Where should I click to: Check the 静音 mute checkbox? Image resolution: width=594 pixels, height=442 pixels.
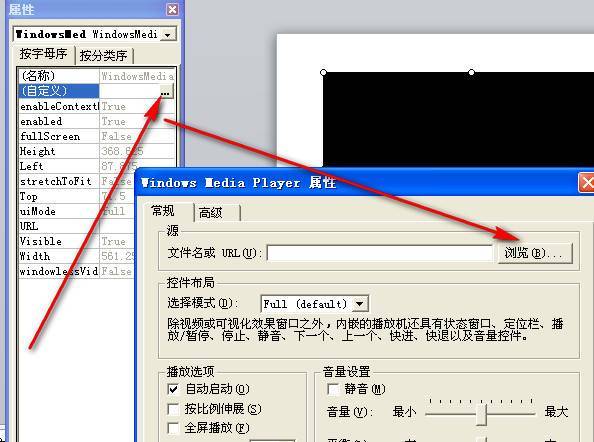click(x=333, y=389)
